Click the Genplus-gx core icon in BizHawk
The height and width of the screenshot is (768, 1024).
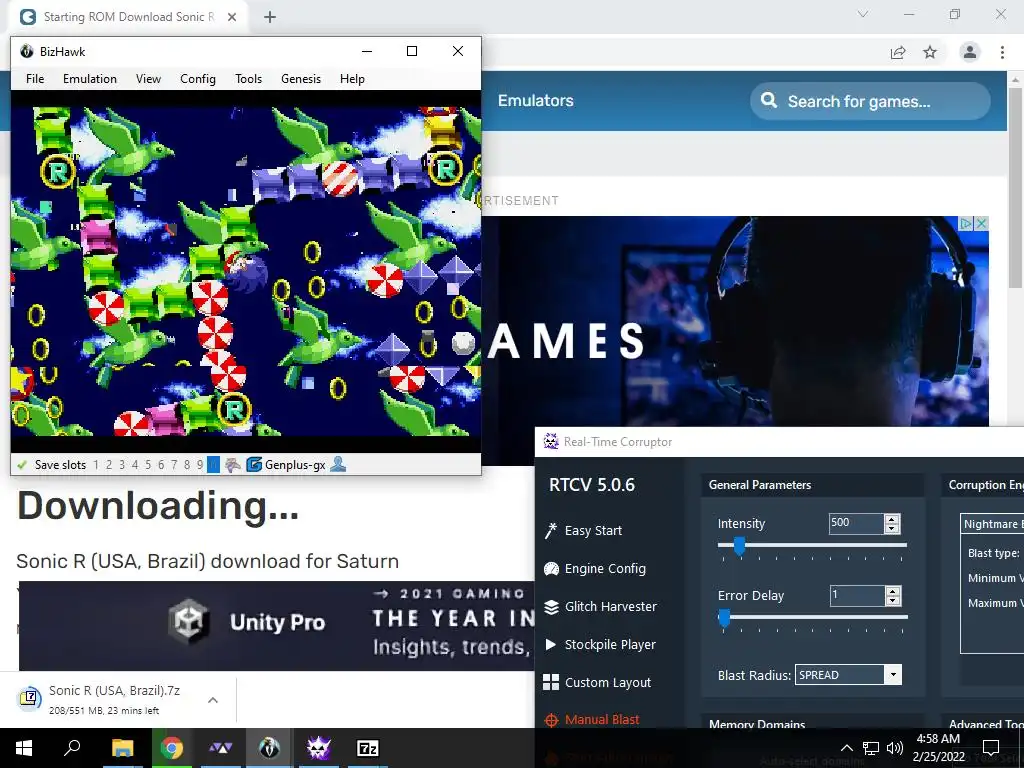point(254,465)
